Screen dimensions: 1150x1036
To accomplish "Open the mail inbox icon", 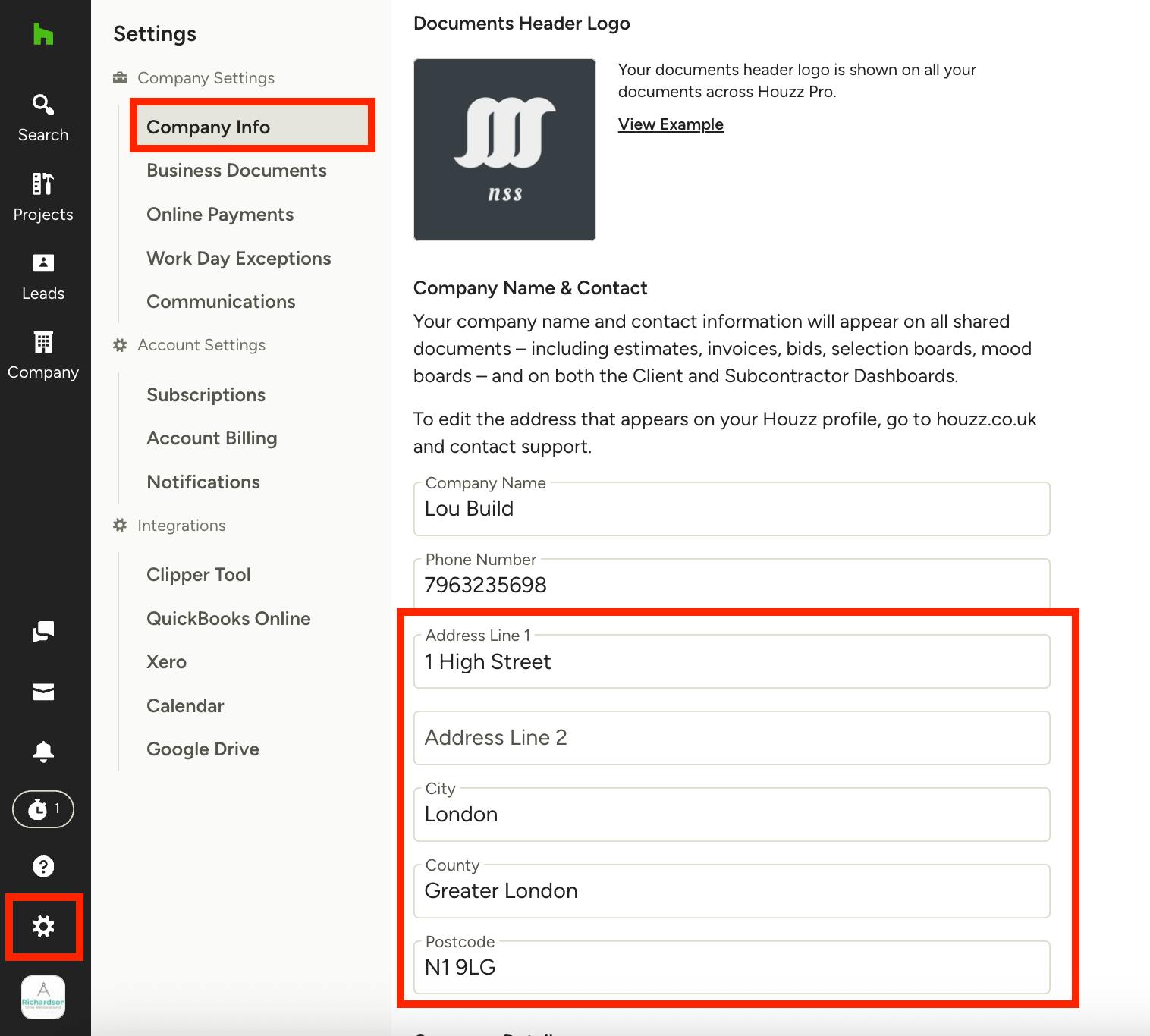I will (x=43, y=692).
